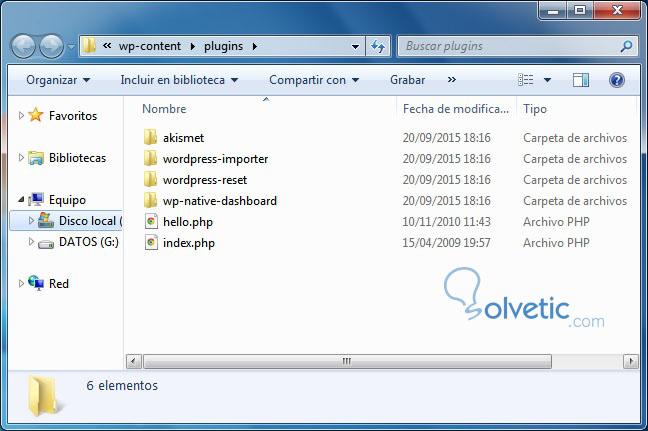Select plugins in the address breadcrumb
This screenshot has height=431, width=648.
223,46
